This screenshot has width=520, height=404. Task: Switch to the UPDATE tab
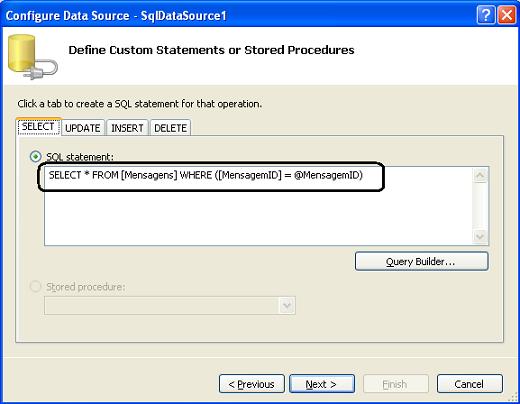[x=83, y=128]
